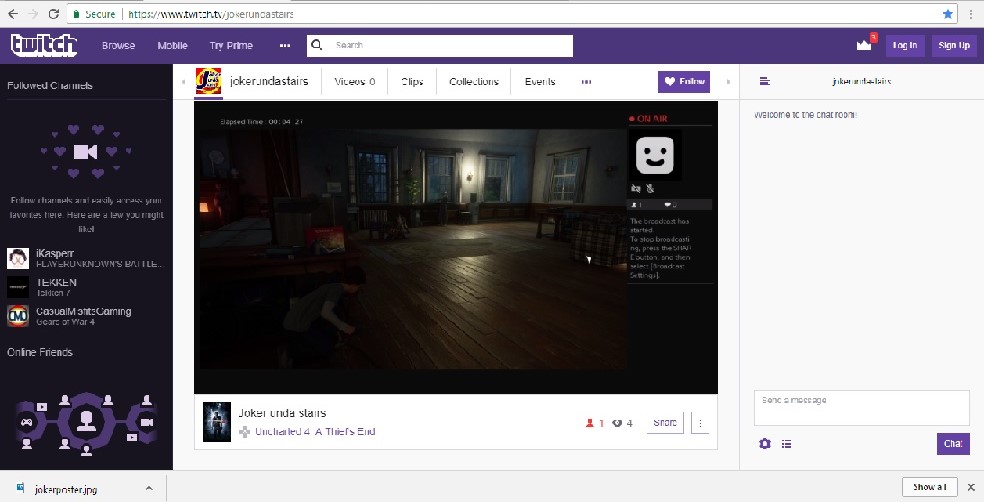
Task: Close the downloads bar
Action: (971, 487)
